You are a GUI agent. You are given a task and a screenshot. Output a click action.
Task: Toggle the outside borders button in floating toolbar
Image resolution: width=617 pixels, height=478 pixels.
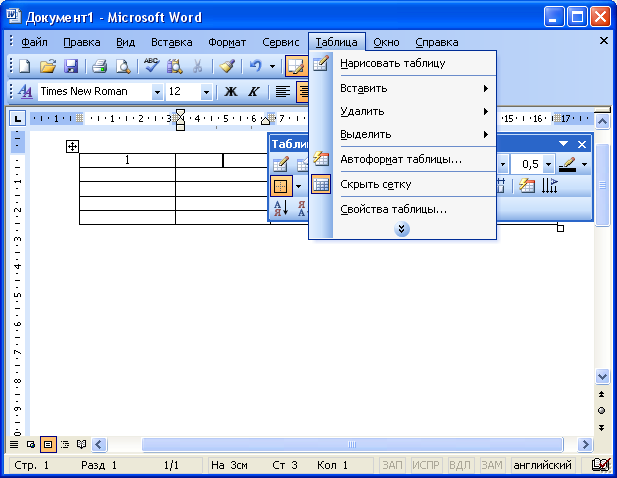click(281, 186)
